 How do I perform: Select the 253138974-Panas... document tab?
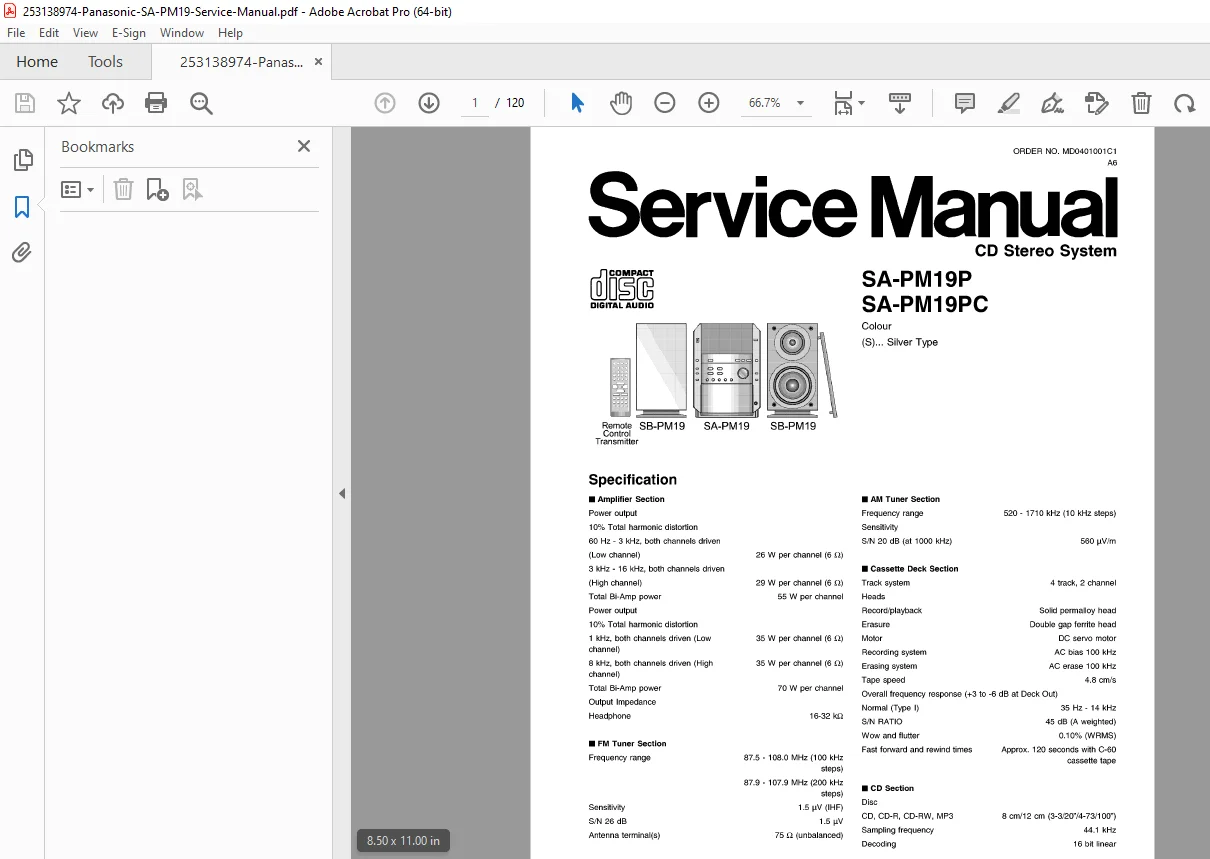tap(241, 62)
